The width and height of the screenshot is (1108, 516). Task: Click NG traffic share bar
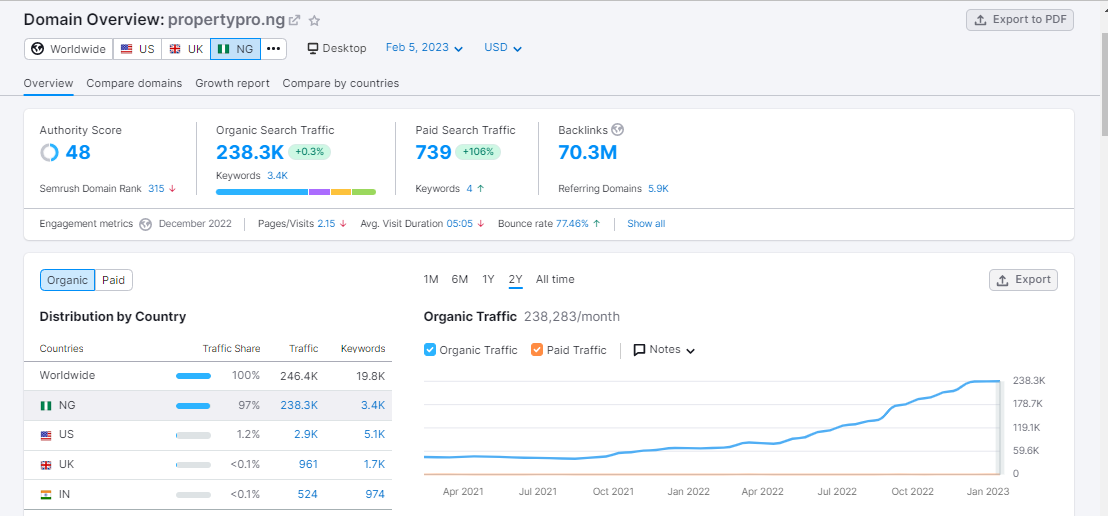coord(193,406)
